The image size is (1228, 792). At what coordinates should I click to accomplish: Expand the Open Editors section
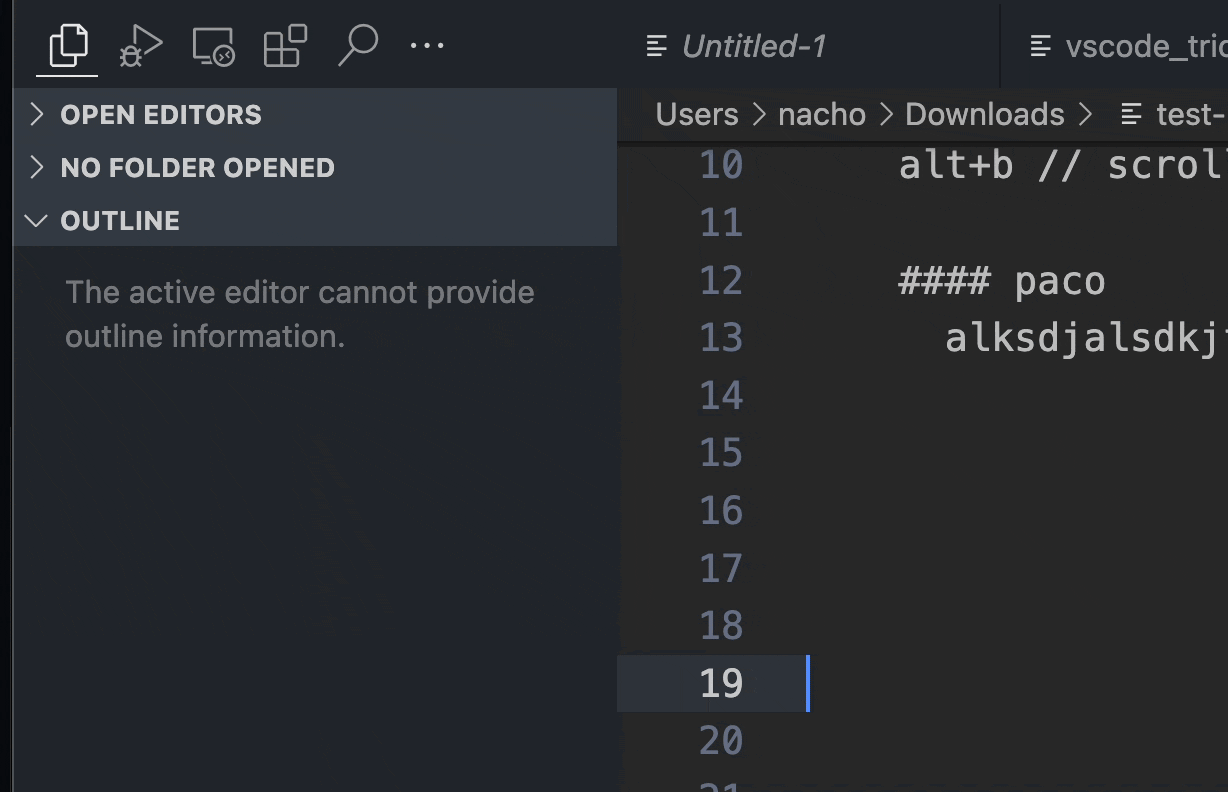pyautogui.click(x=160, y=114)
